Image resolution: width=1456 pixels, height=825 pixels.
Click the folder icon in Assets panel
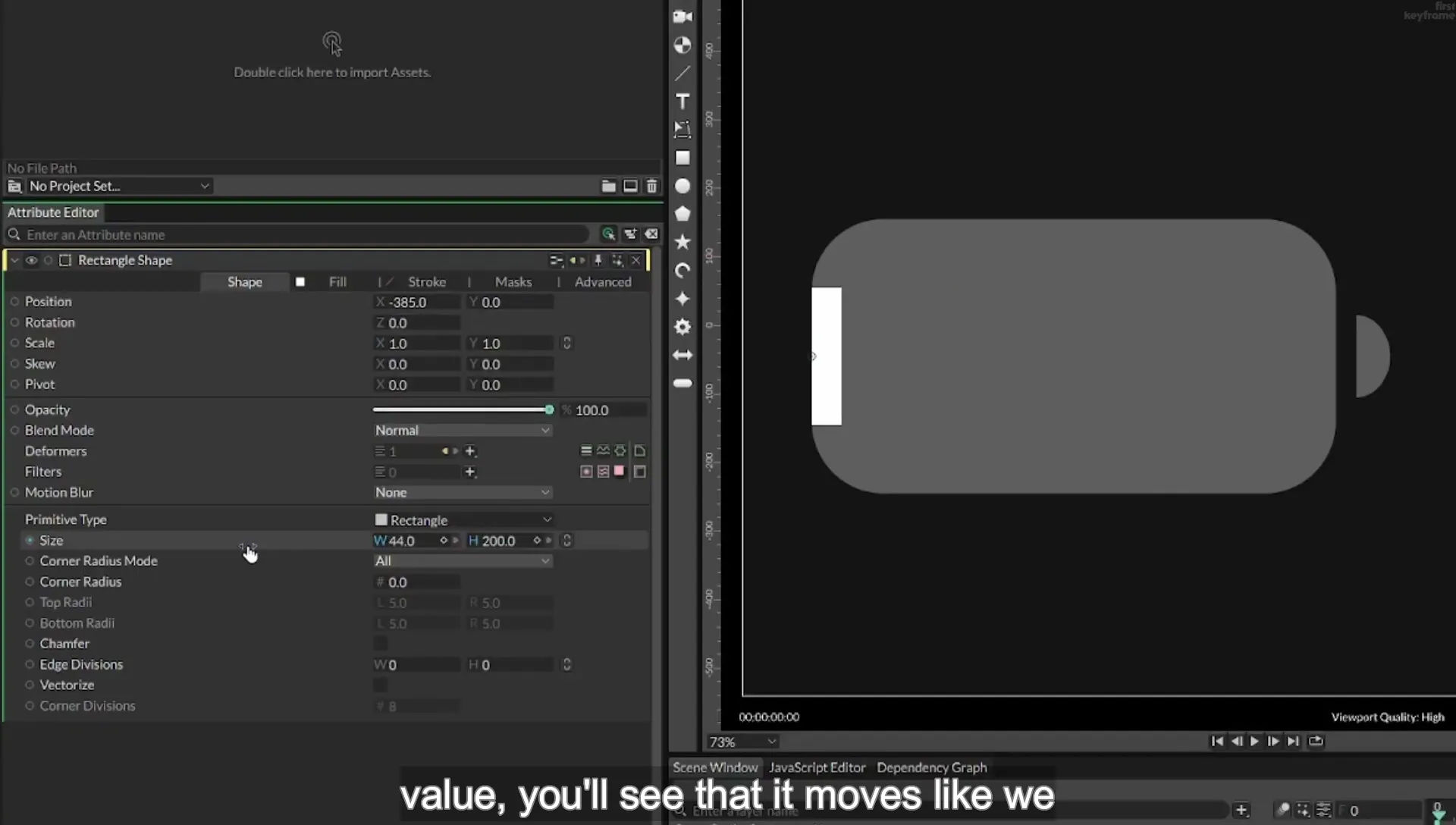608,186
